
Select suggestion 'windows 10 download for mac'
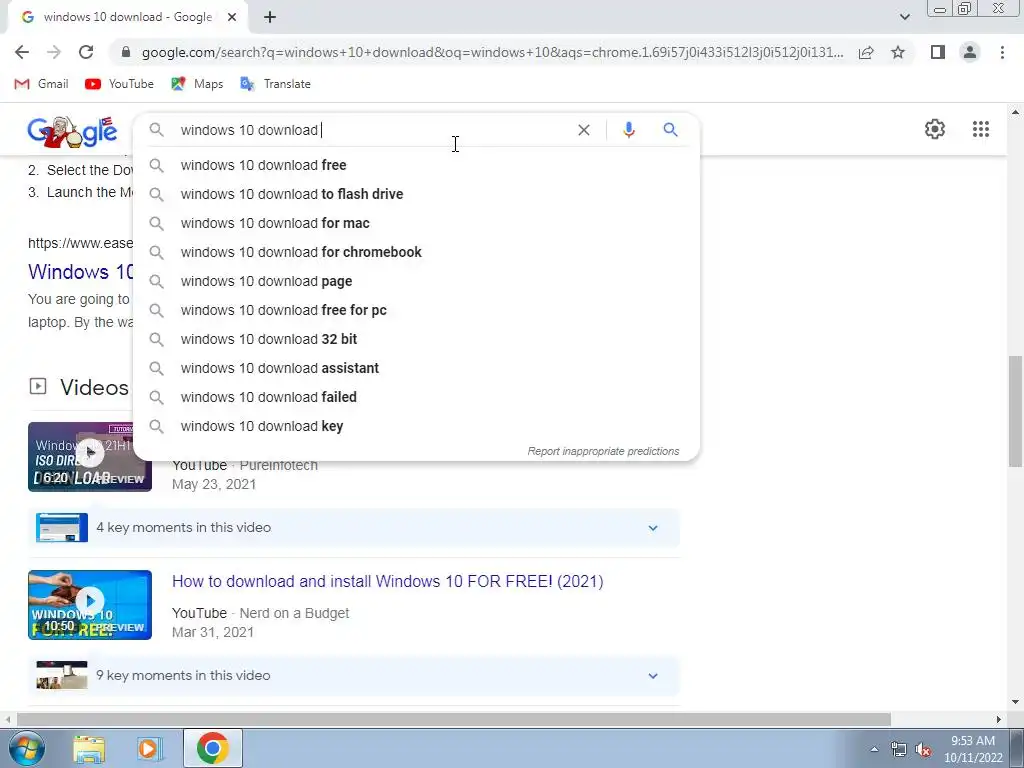click(417, 223)
